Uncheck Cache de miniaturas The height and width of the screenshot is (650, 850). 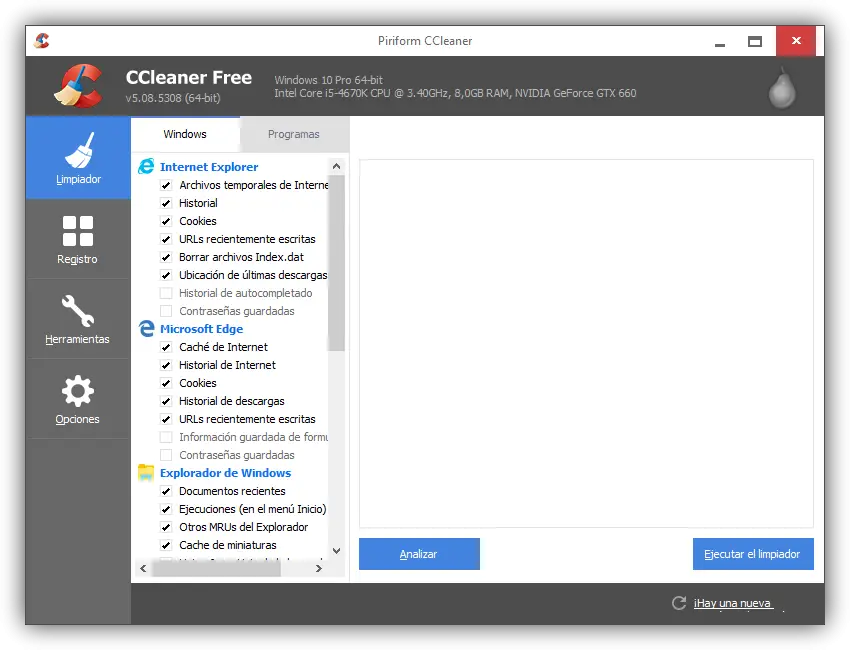(166, 545)
